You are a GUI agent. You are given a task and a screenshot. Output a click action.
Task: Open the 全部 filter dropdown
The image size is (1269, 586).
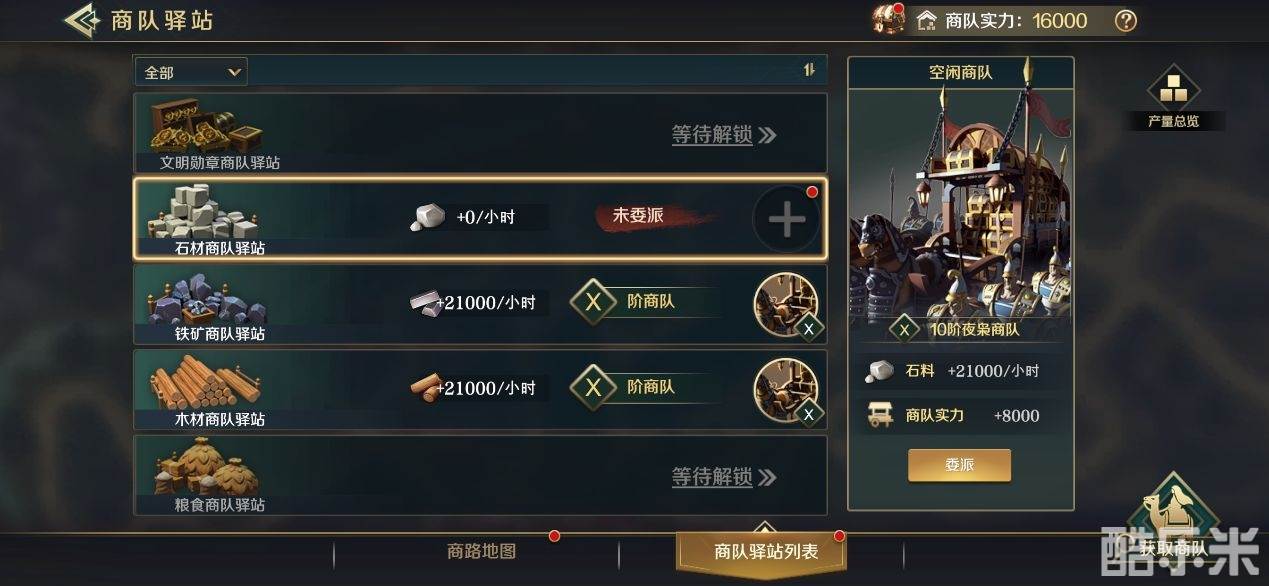pyautogui.click(x=191, y=72)
